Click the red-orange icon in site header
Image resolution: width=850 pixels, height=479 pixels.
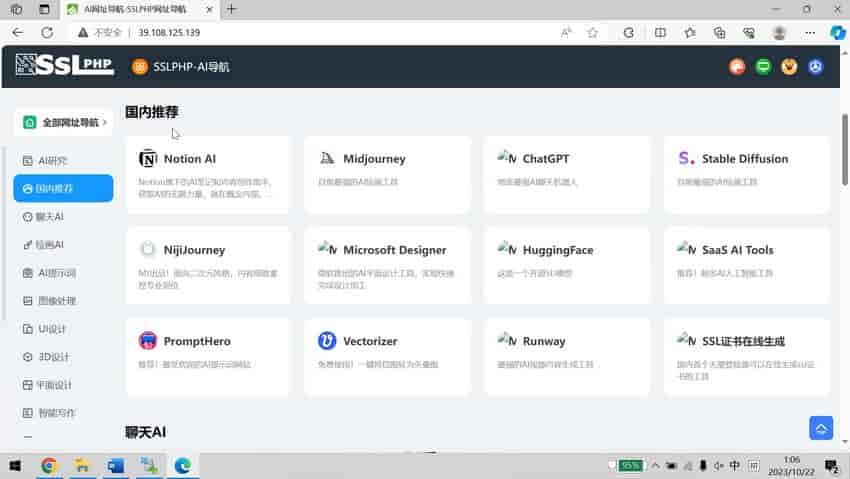[737, 67]
